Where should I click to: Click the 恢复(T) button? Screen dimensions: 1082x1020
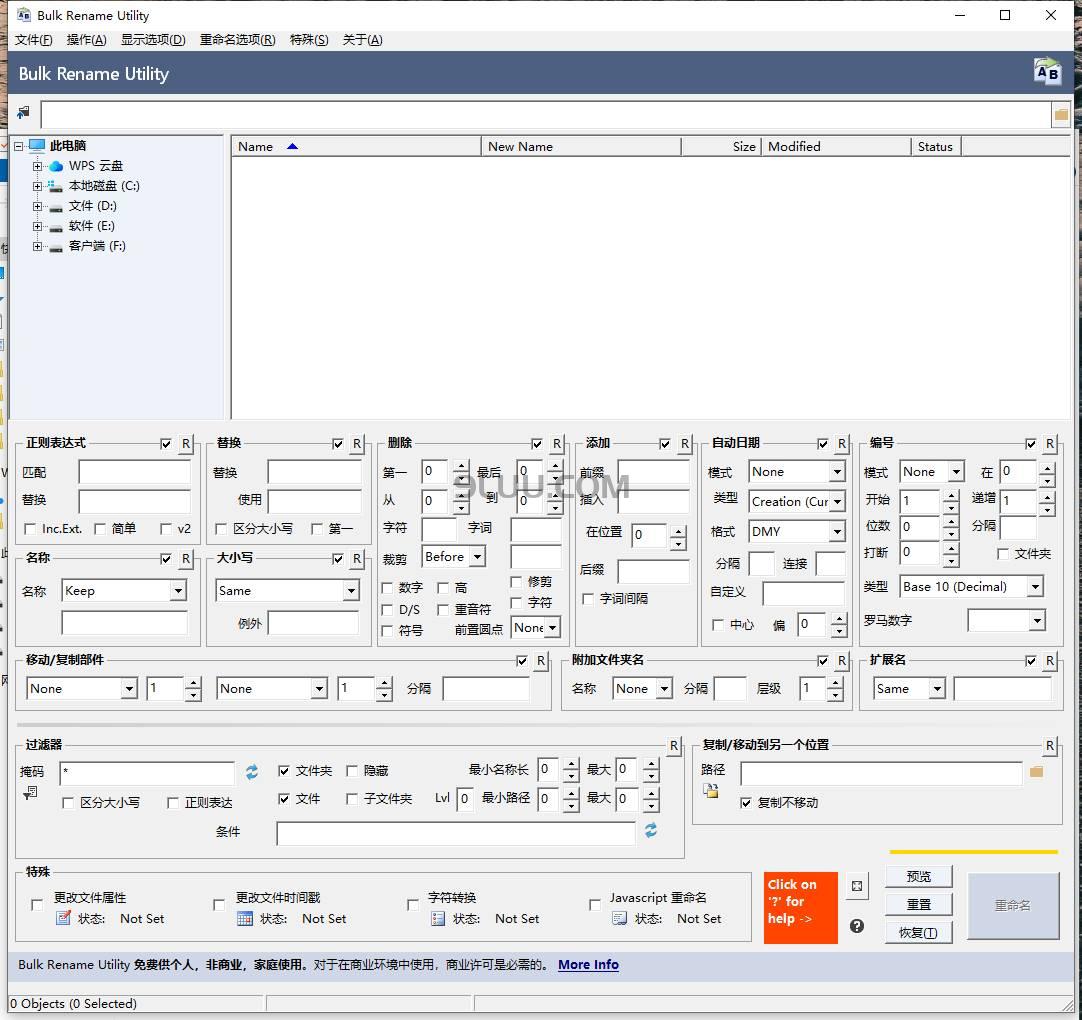pos(918,933)
